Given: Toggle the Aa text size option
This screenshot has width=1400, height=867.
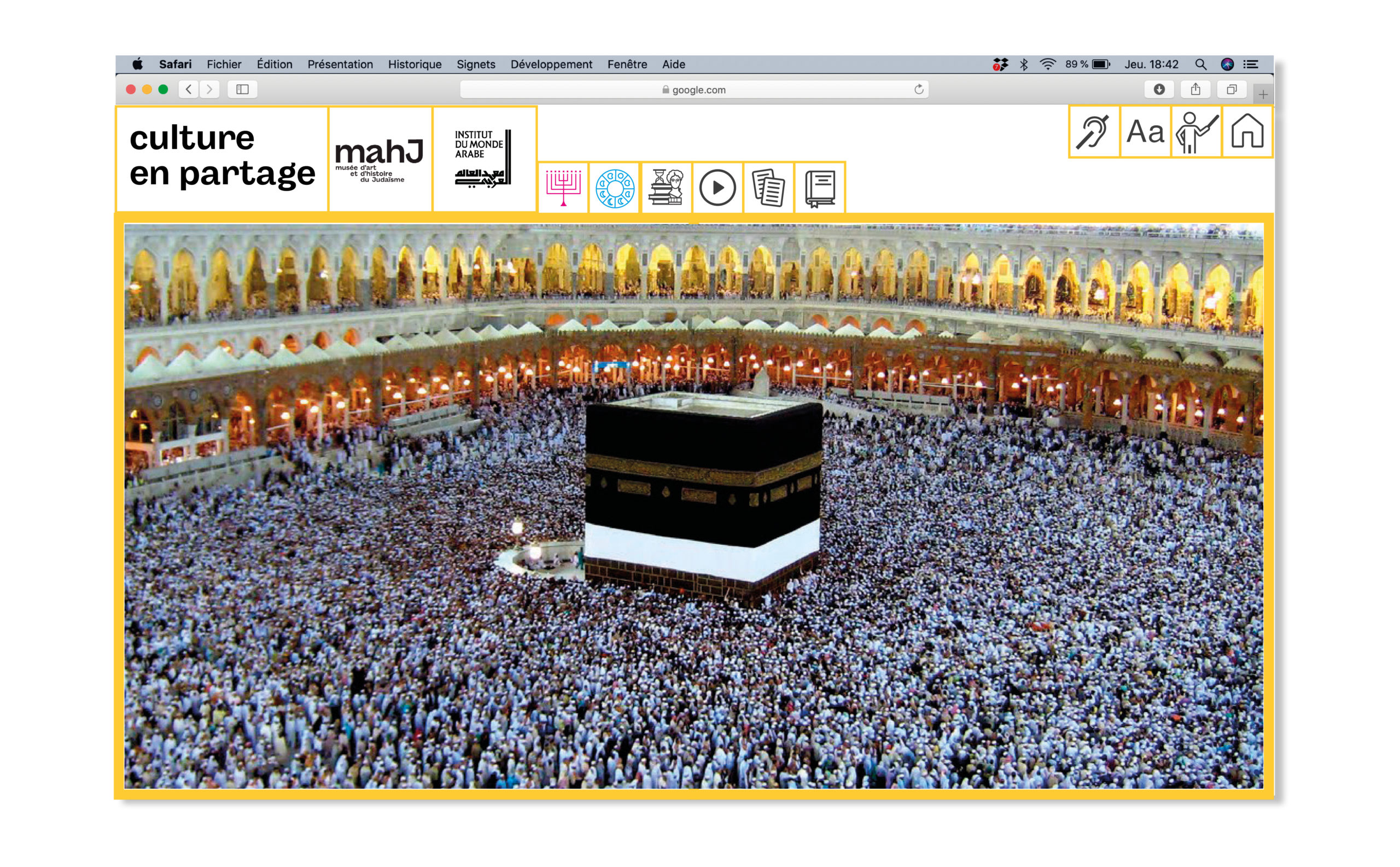Looking at the screenshot, I should click(1144, 131).
